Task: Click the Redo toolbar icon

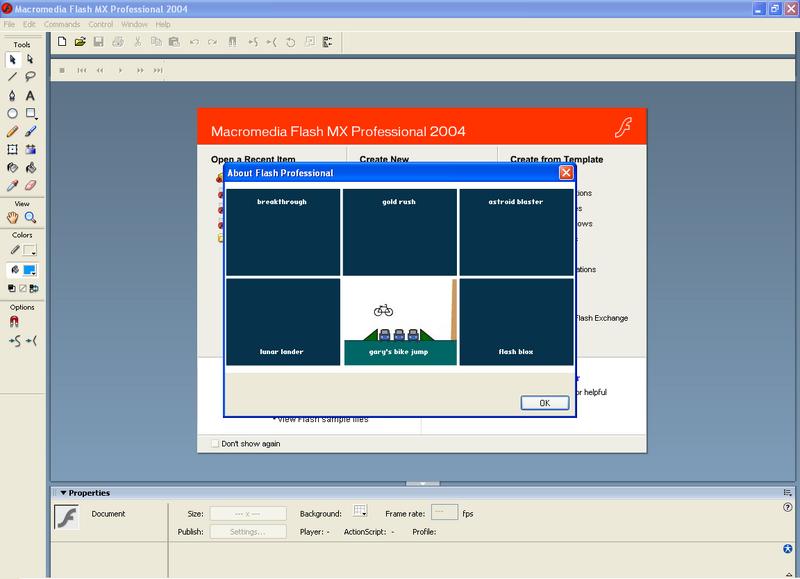Action: tap(212, 42)
